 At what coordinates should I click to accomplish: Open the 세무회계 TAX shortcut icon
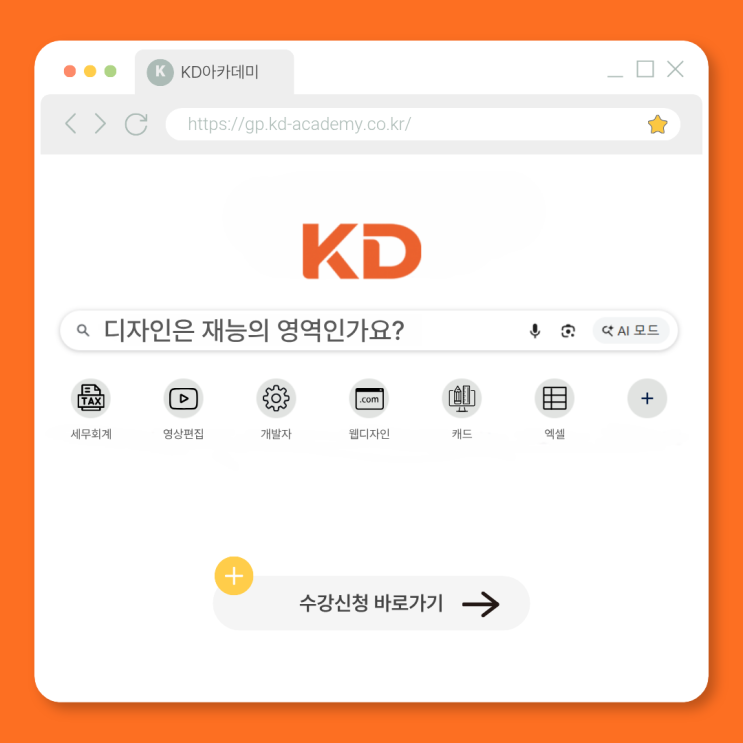click(91, 398)
